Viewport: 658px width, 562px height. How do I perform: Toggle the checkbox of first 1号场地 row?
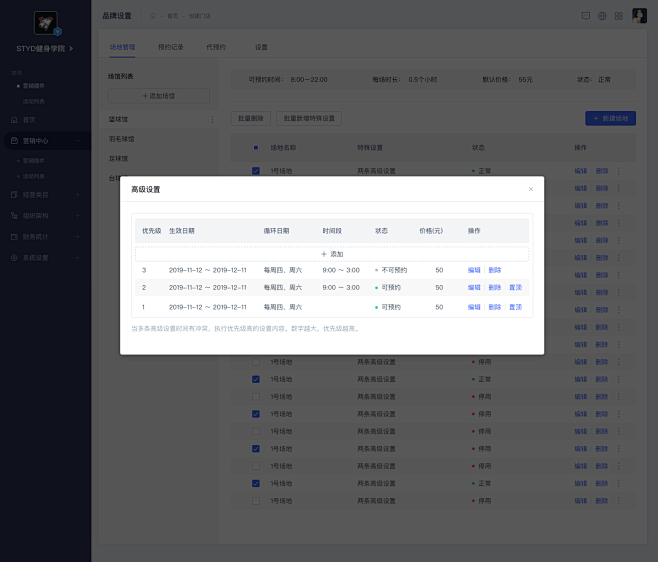coord(256,171)
